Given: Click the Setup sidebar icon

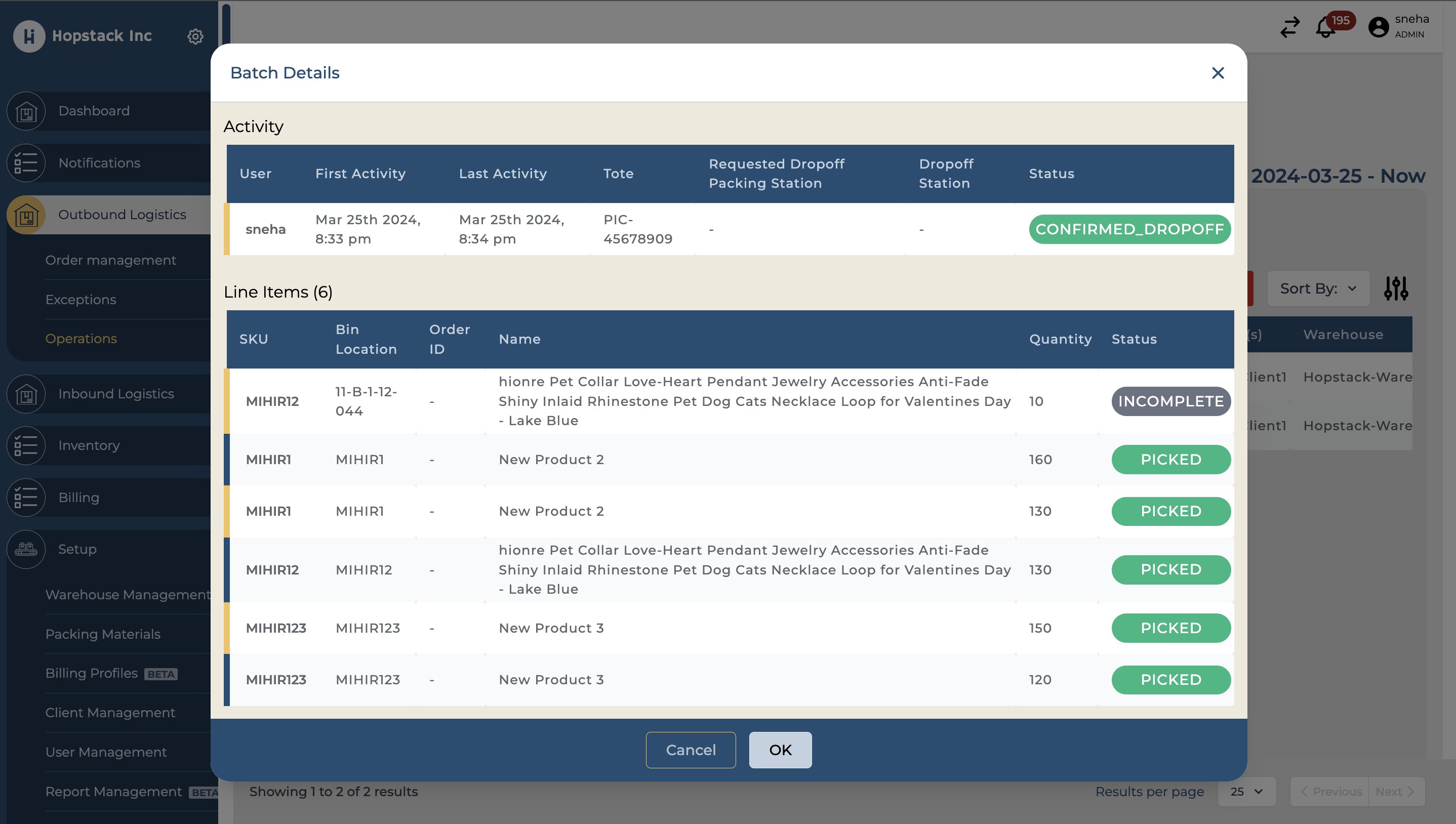Looking at the screenshot, I should (x=26, y=550).
